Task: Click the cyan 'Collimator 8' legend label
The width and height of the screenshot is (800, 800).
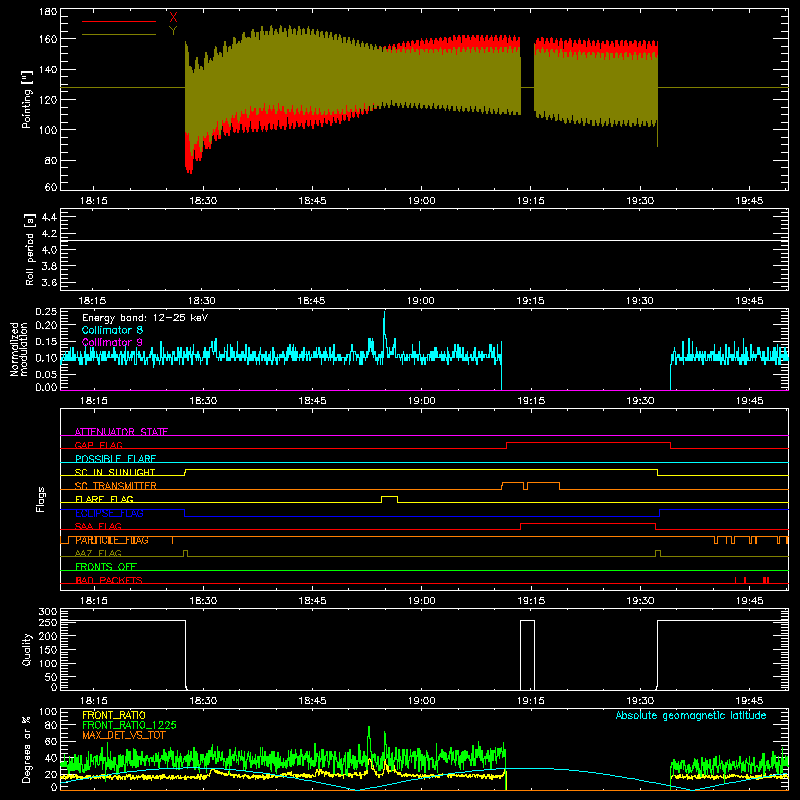Action: tap(112, 330)
